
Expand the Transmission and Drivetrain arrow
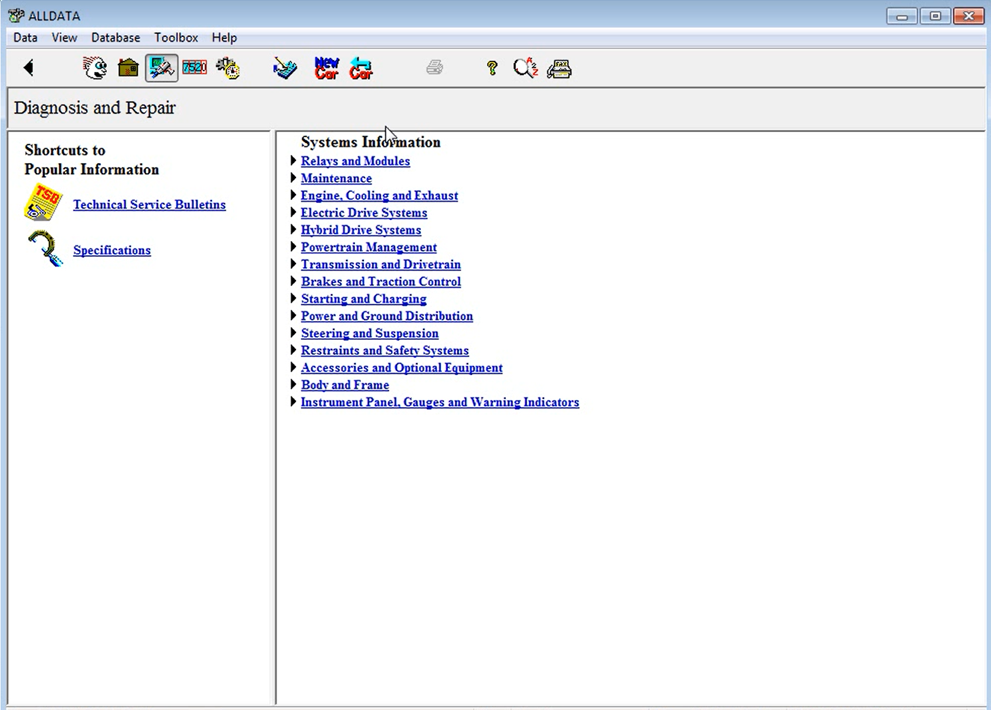(293, 264)
